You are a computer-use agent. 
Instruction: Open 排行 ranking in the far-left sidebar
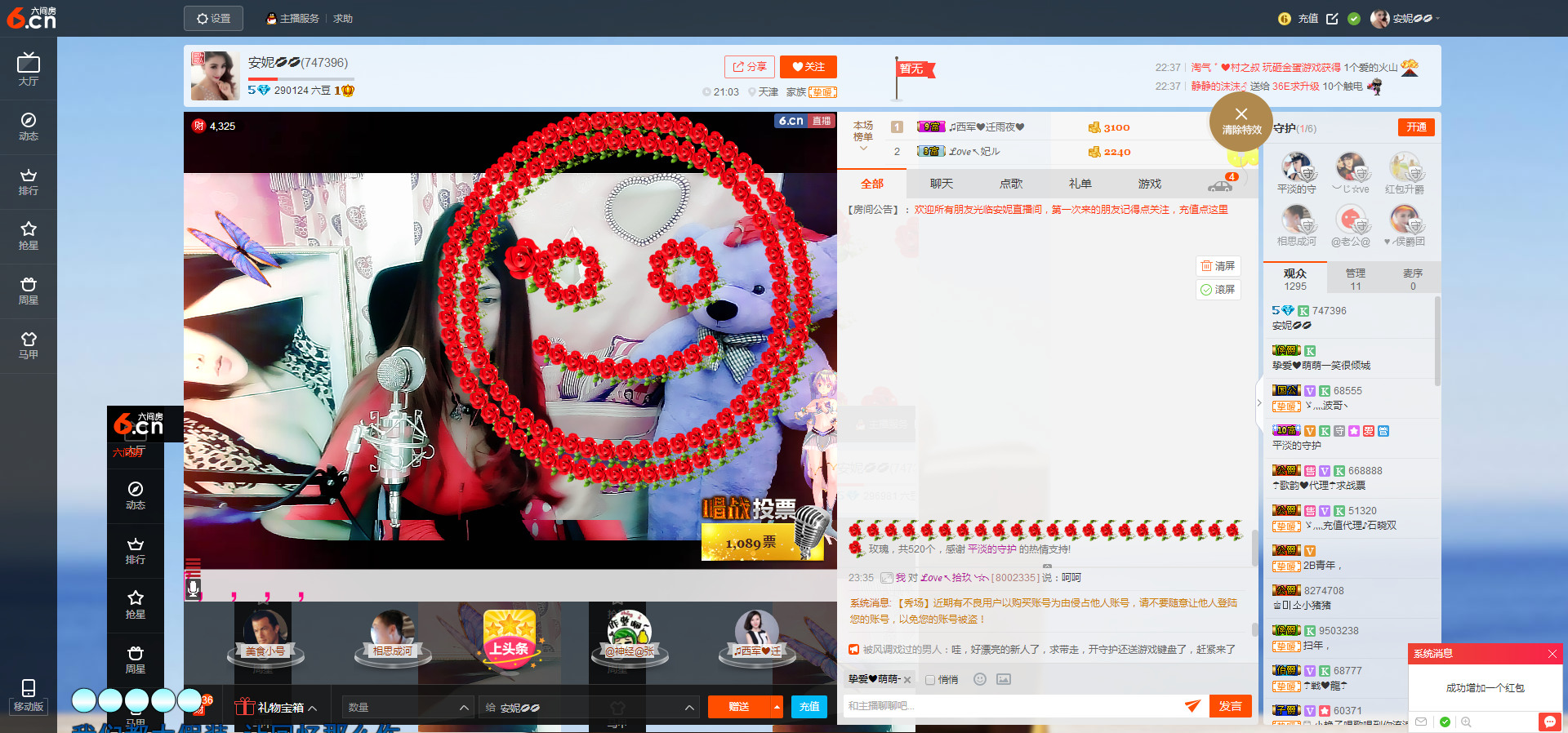[29, 181]
